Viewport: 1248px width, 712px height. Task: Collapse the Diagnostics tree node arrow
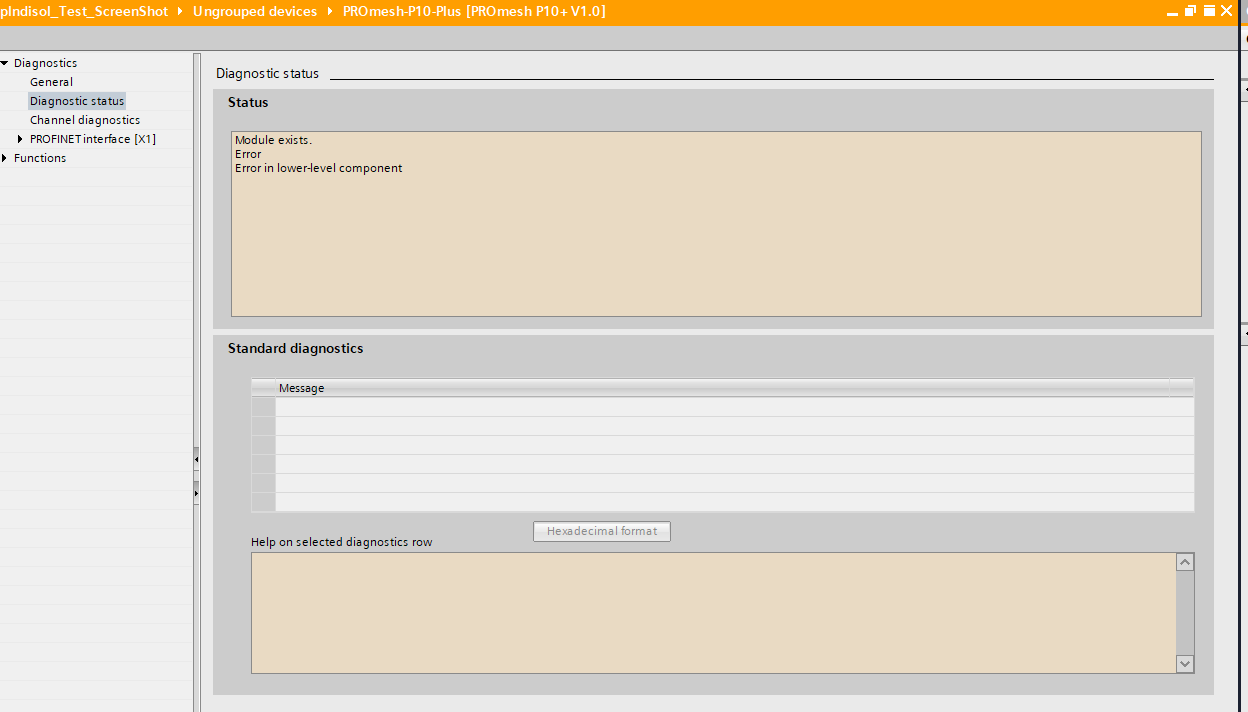[5, 63]
